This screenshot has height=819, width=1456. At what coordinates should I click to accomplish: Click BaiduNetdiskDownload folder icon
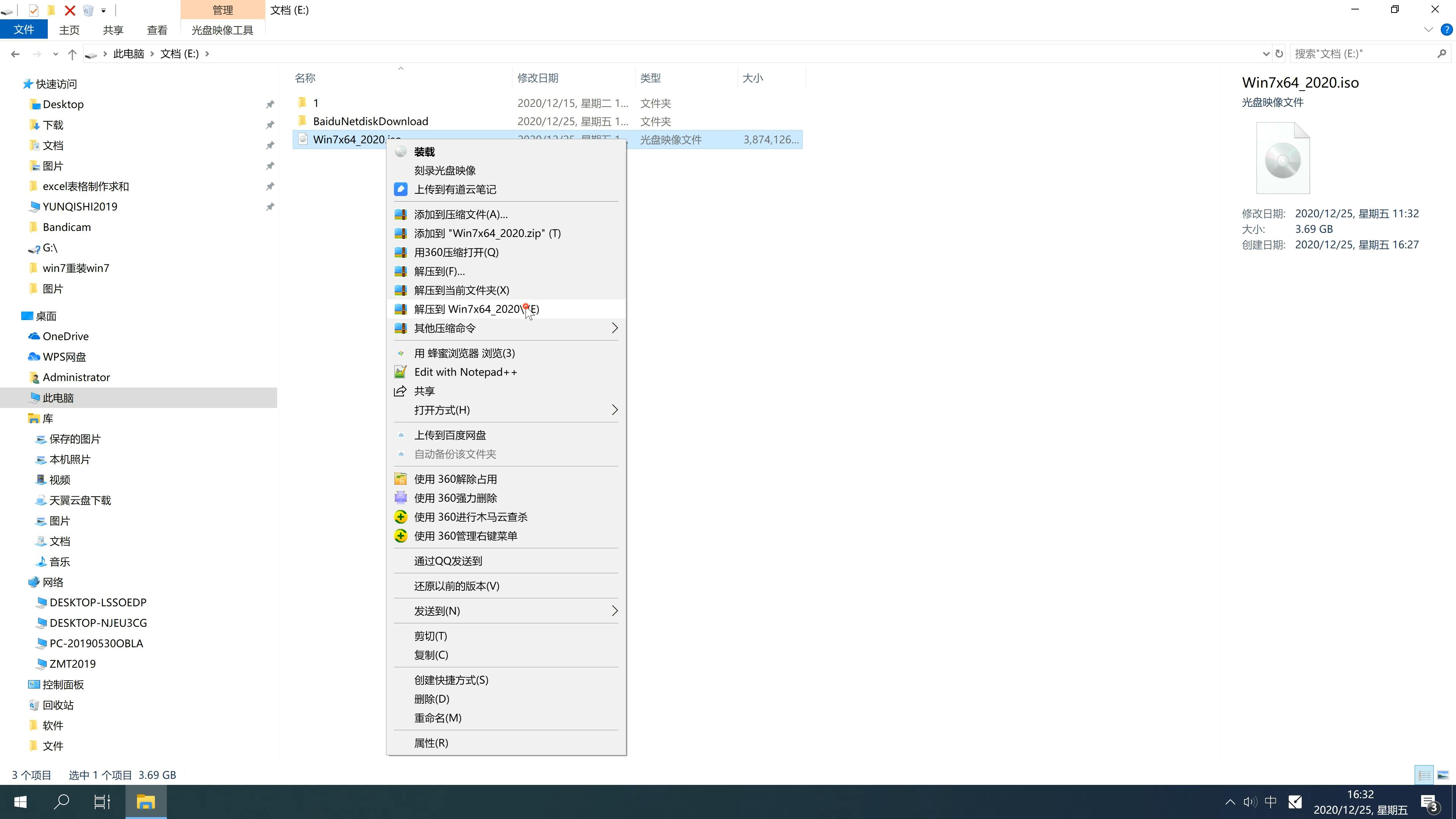(301, 121)
